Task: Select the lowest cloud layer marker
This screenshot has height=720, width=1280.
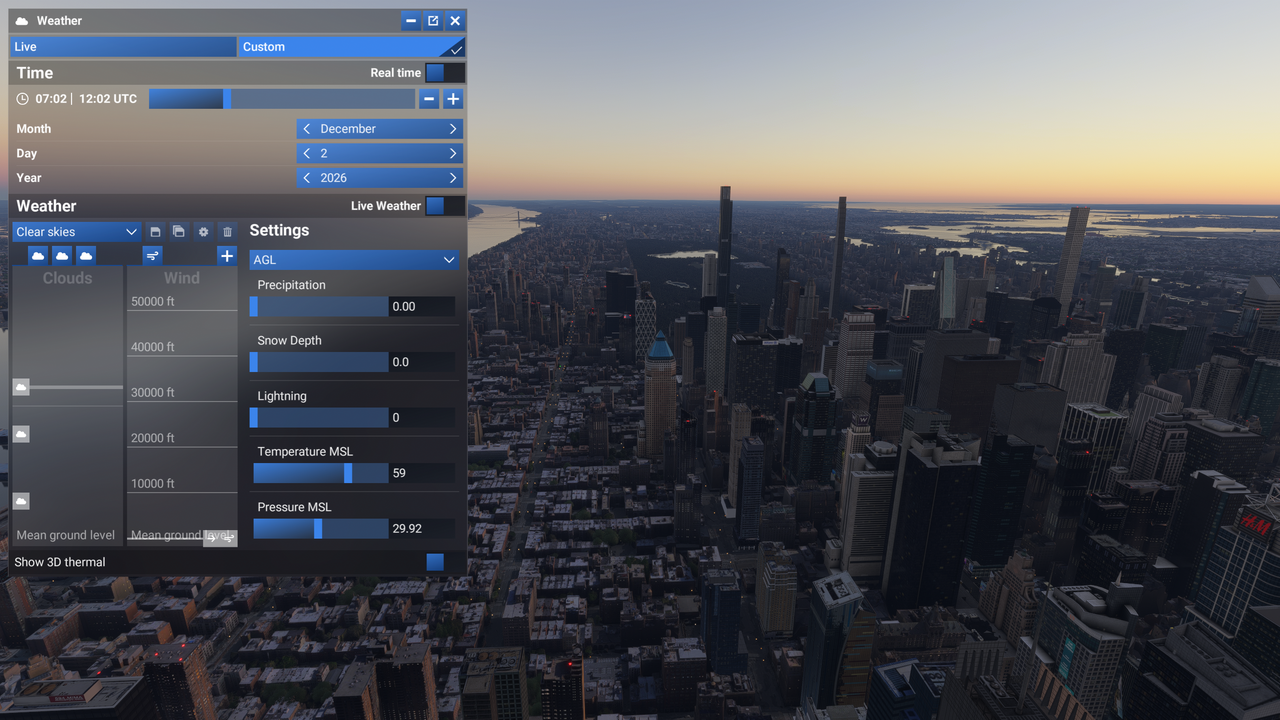Action: tap(21, 501)
